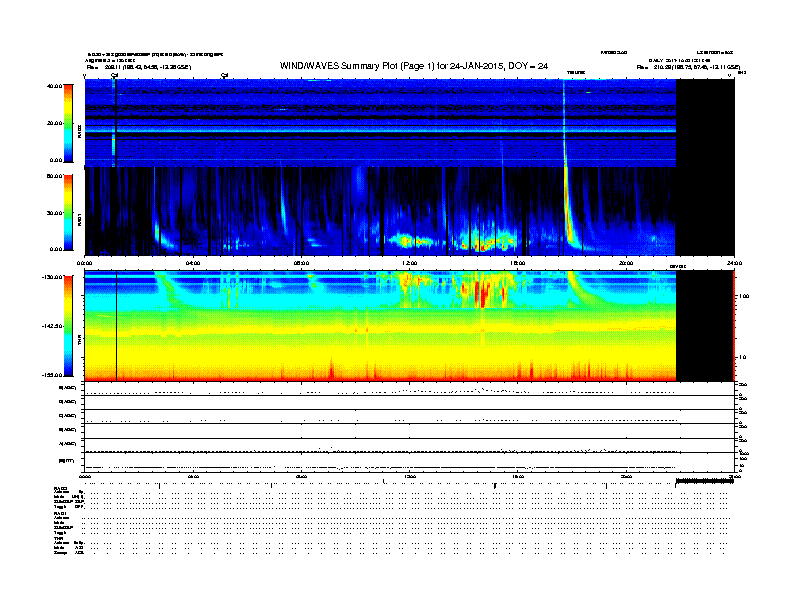
Task: Click the TNR color scale bar
Action: 68,326
